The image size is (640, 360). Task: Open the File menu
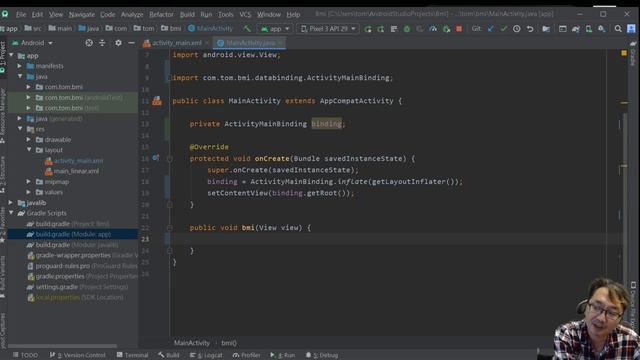21,14
